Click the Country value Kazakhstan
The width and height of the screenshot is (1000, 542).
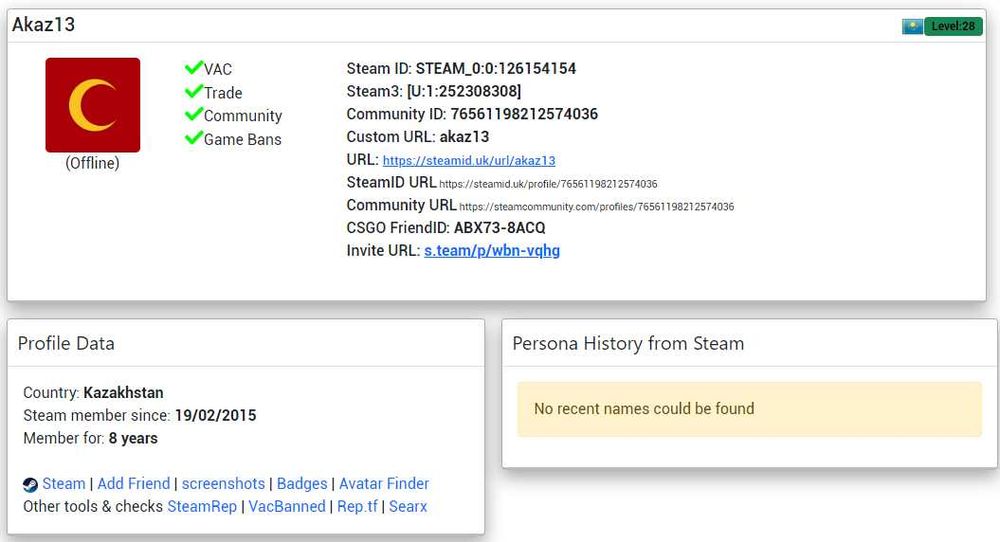(x=123, y=392)
